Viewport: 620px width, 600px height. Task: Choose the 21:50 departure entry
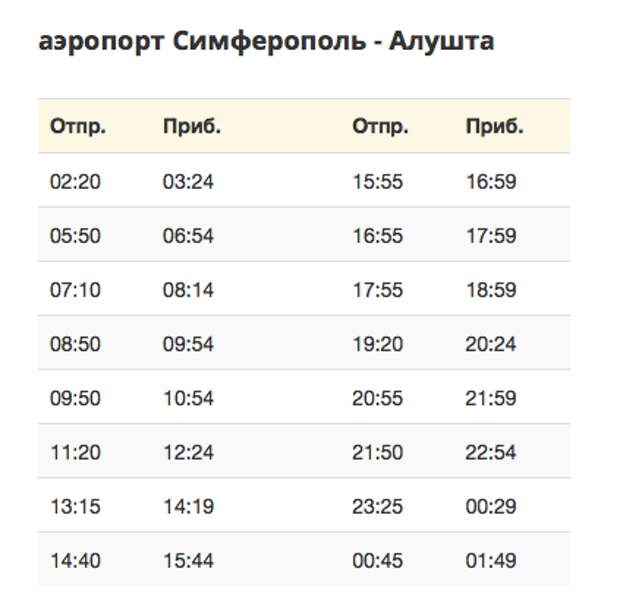[378, 452]
